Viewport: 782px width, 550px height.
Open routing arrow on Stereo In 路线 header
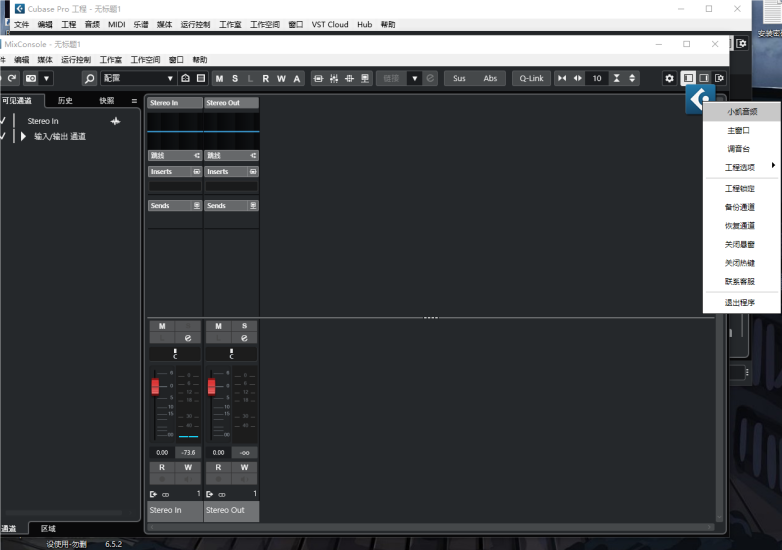coord(197,156)
